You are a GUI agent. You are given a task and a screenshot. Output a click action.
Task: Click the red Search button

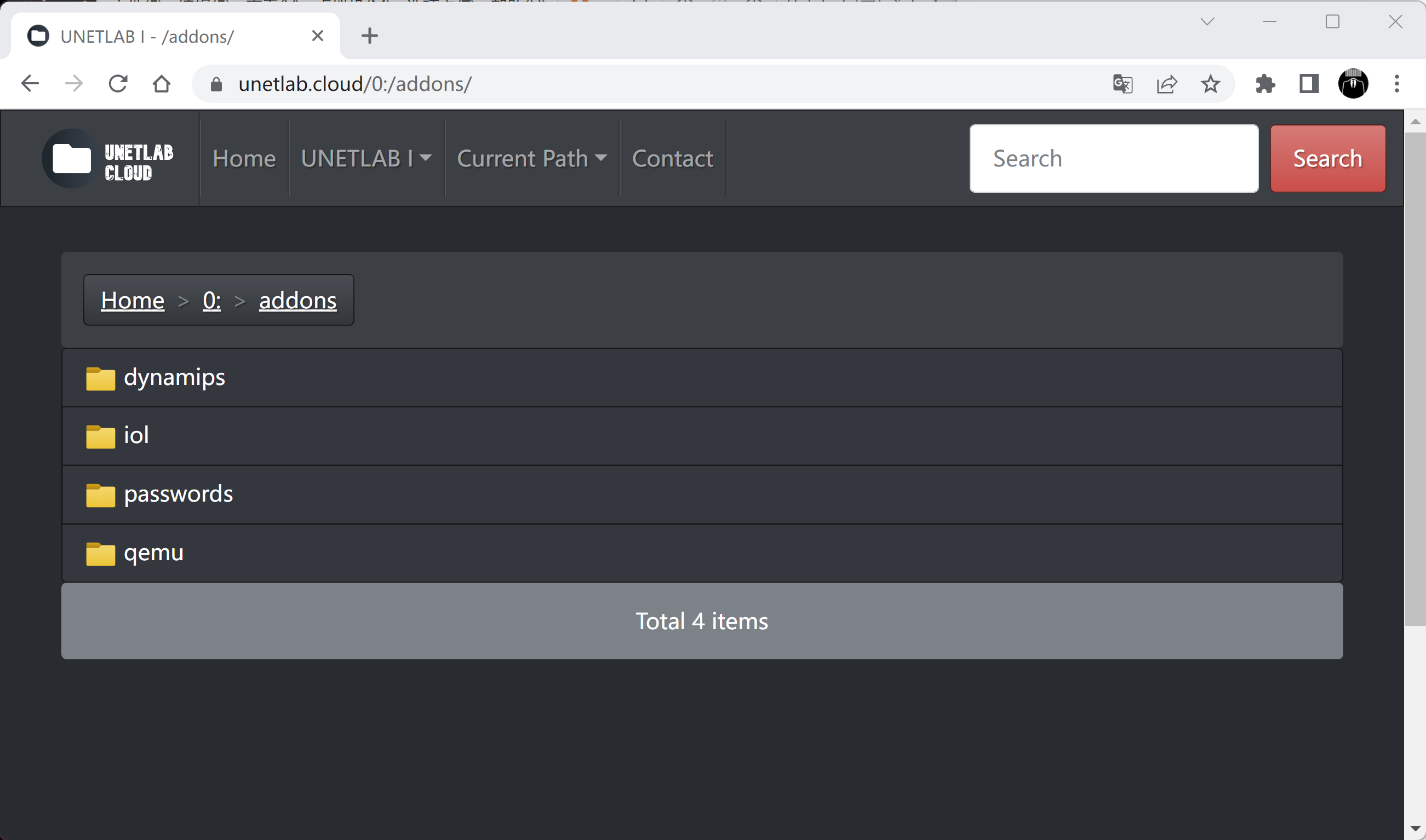click(1327, 158)
